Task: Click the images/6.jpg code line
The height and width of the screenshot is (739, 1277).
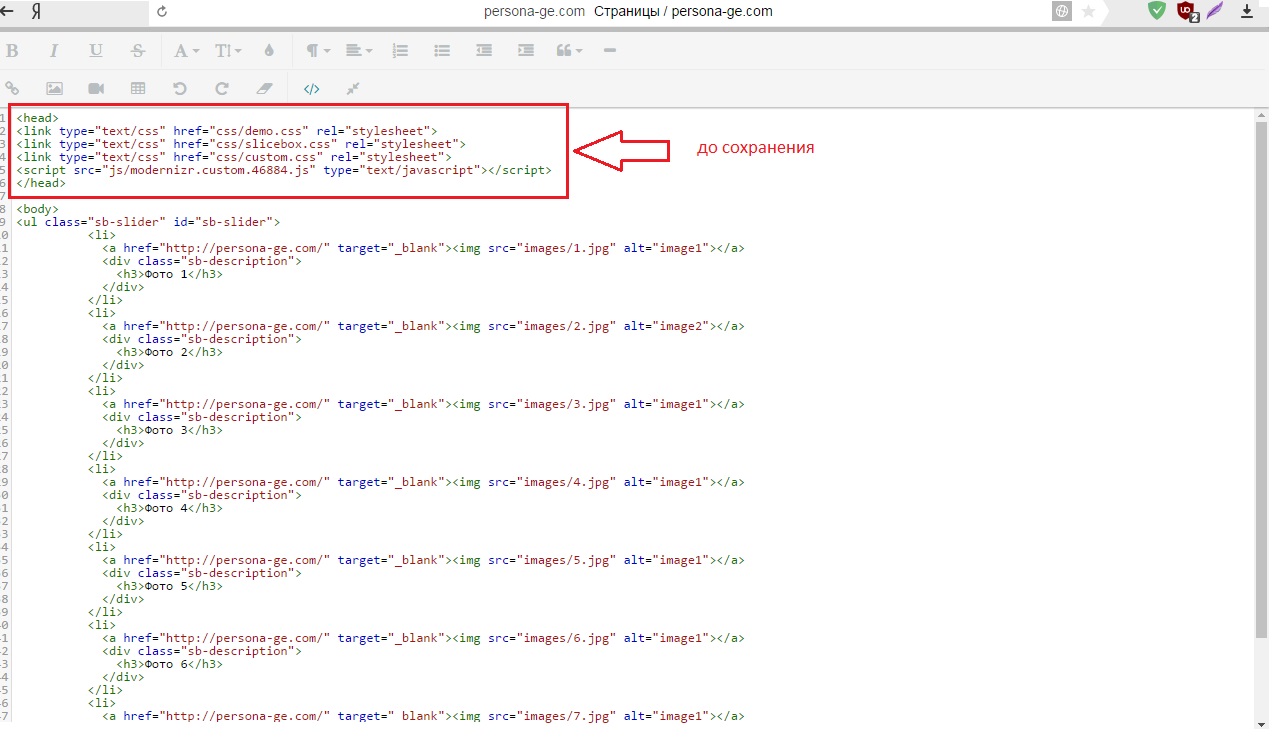Action: [423, 638]
